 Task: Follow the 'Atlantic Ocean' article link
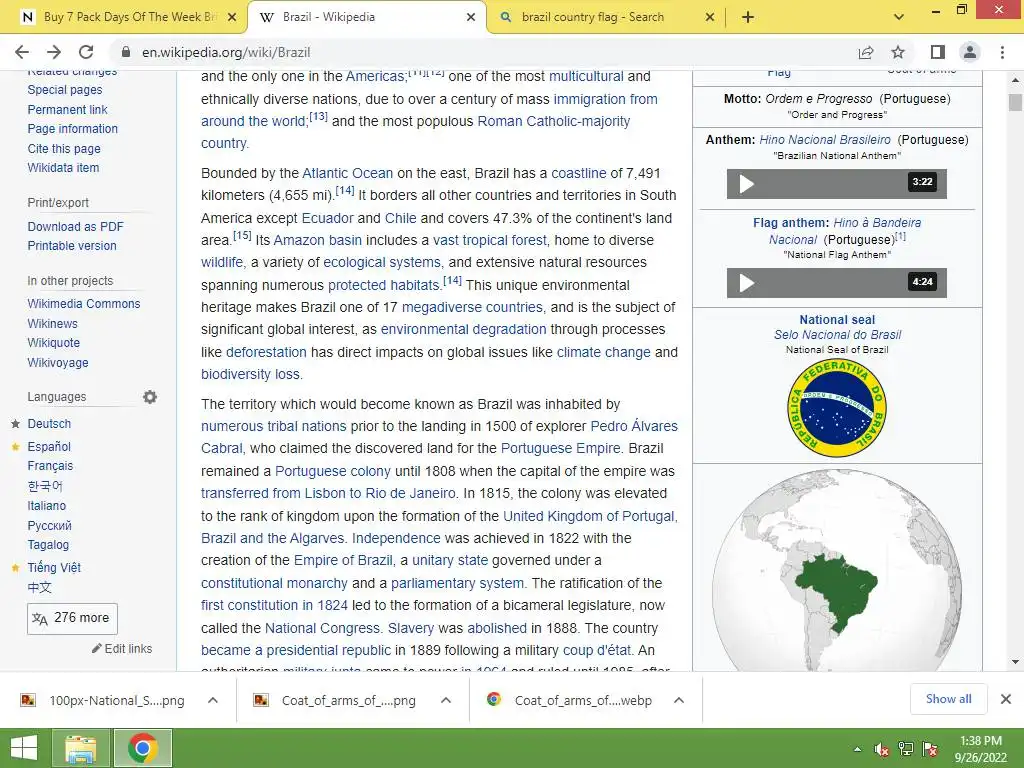[x=347, y=173]
